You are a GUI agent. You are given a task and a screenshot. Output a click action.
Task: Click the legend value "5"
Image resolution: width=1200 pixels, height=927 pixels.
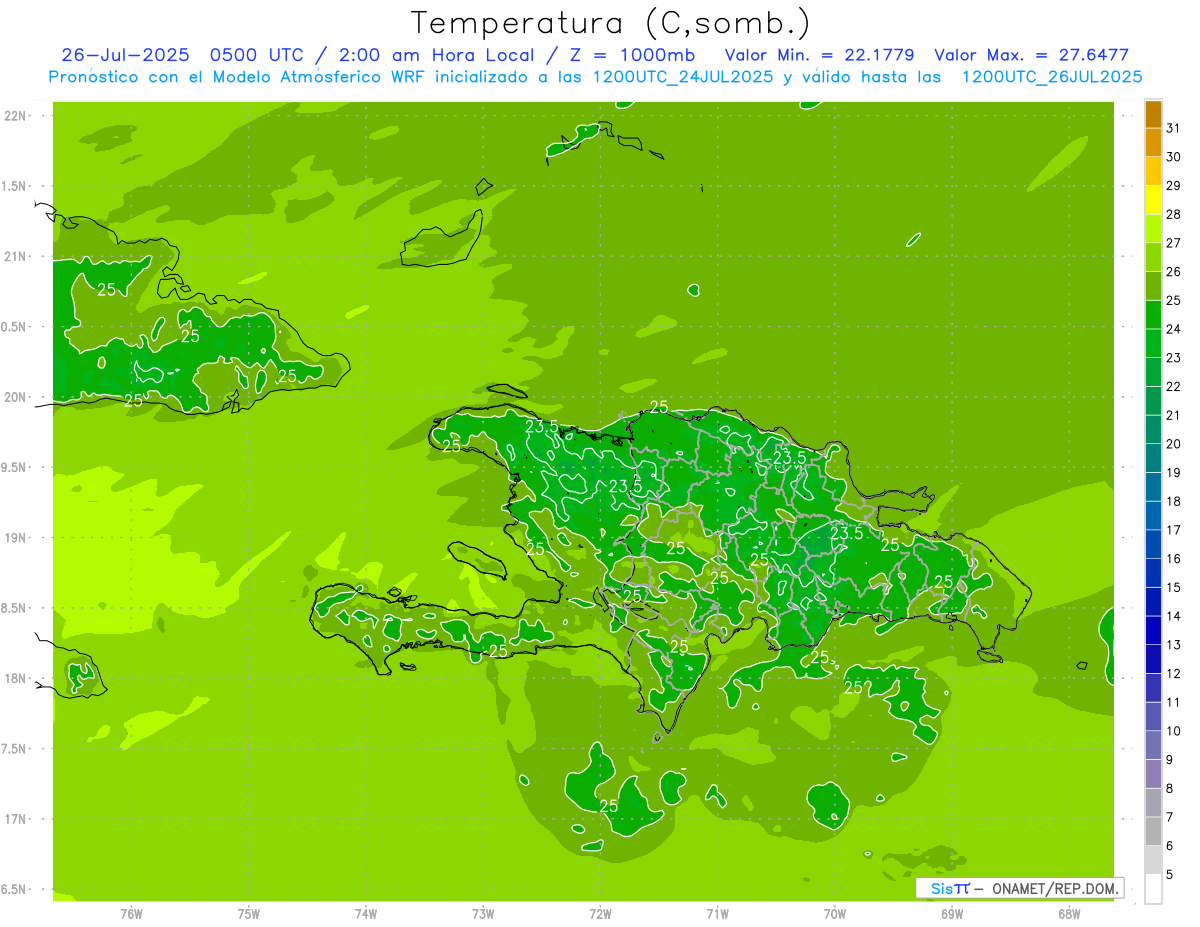pyautogui.click(x=1170, y=875)
